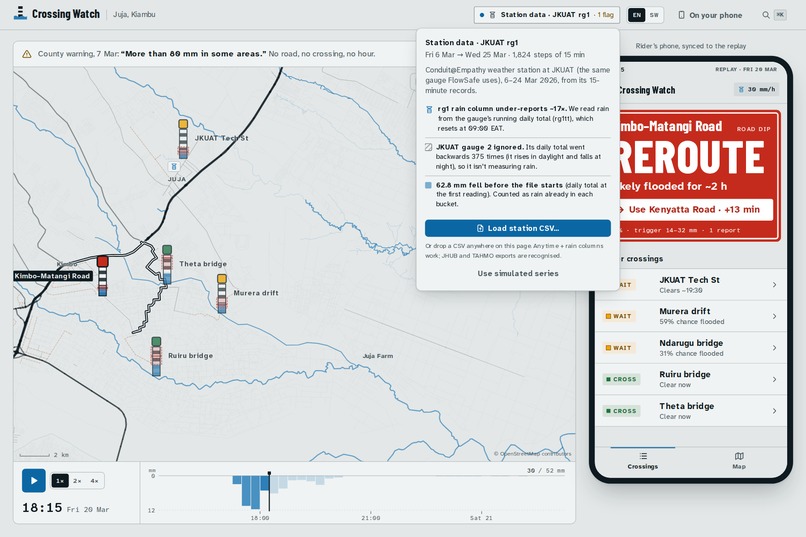The image size is (806, 537).
Task: Set replay speed to 2×
Action: [x=77, y=481]
